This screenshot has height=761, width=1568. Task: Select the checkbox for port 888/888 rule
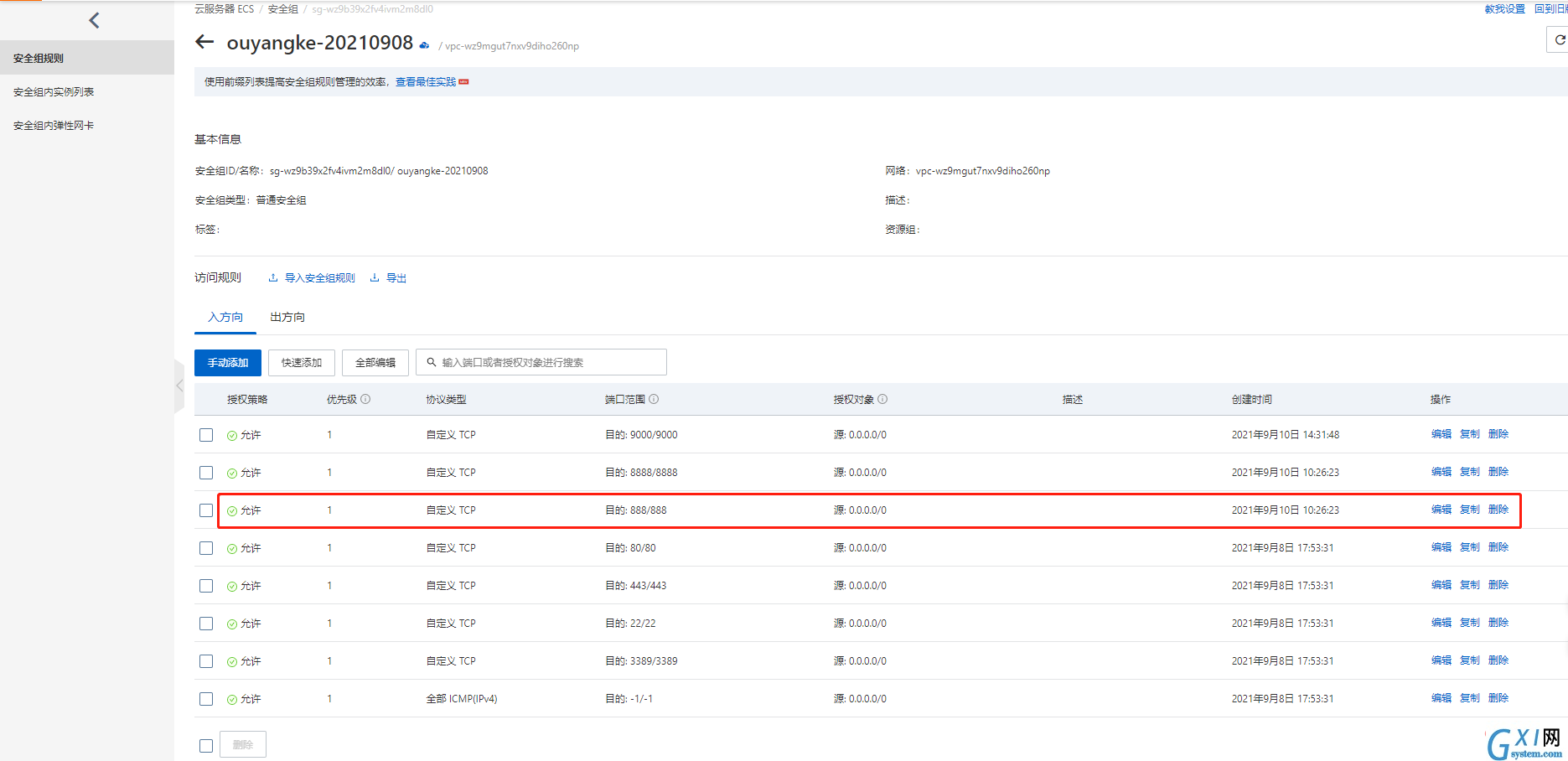point(206,510)
